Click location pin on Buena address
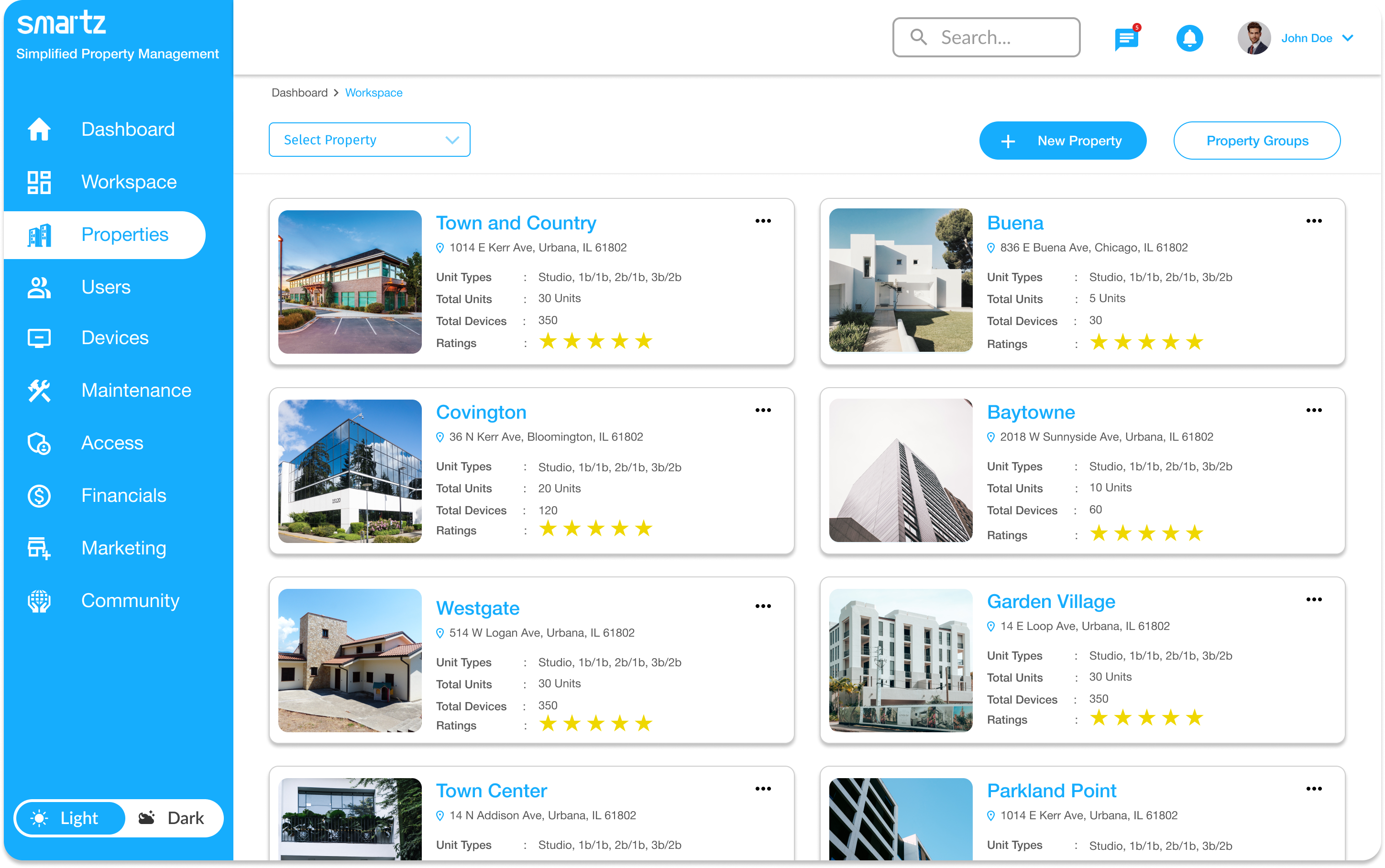1385x868 pixels. (x=990, y=248)
